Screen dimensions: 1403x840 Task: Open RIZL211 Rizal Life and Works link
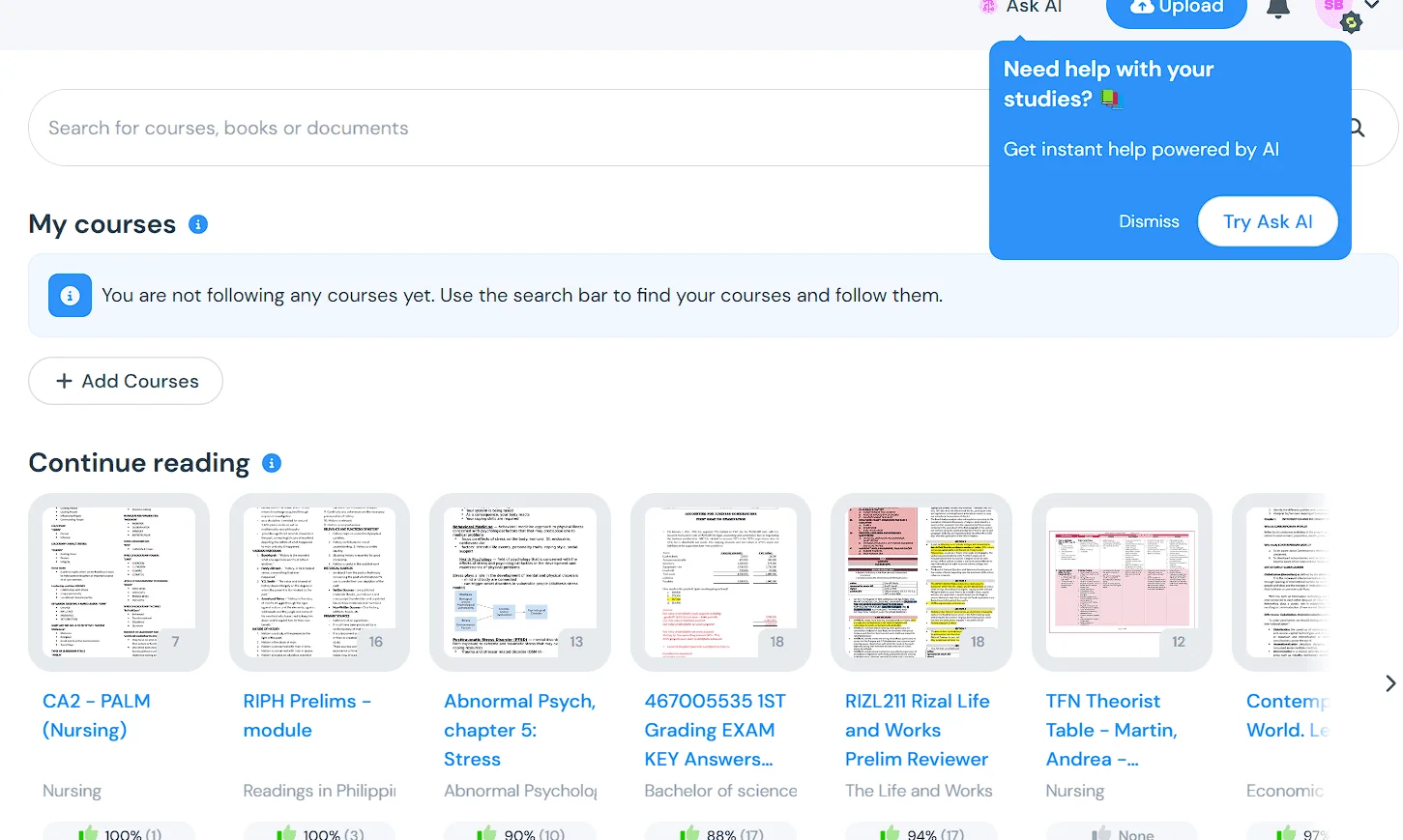(918, 730)
